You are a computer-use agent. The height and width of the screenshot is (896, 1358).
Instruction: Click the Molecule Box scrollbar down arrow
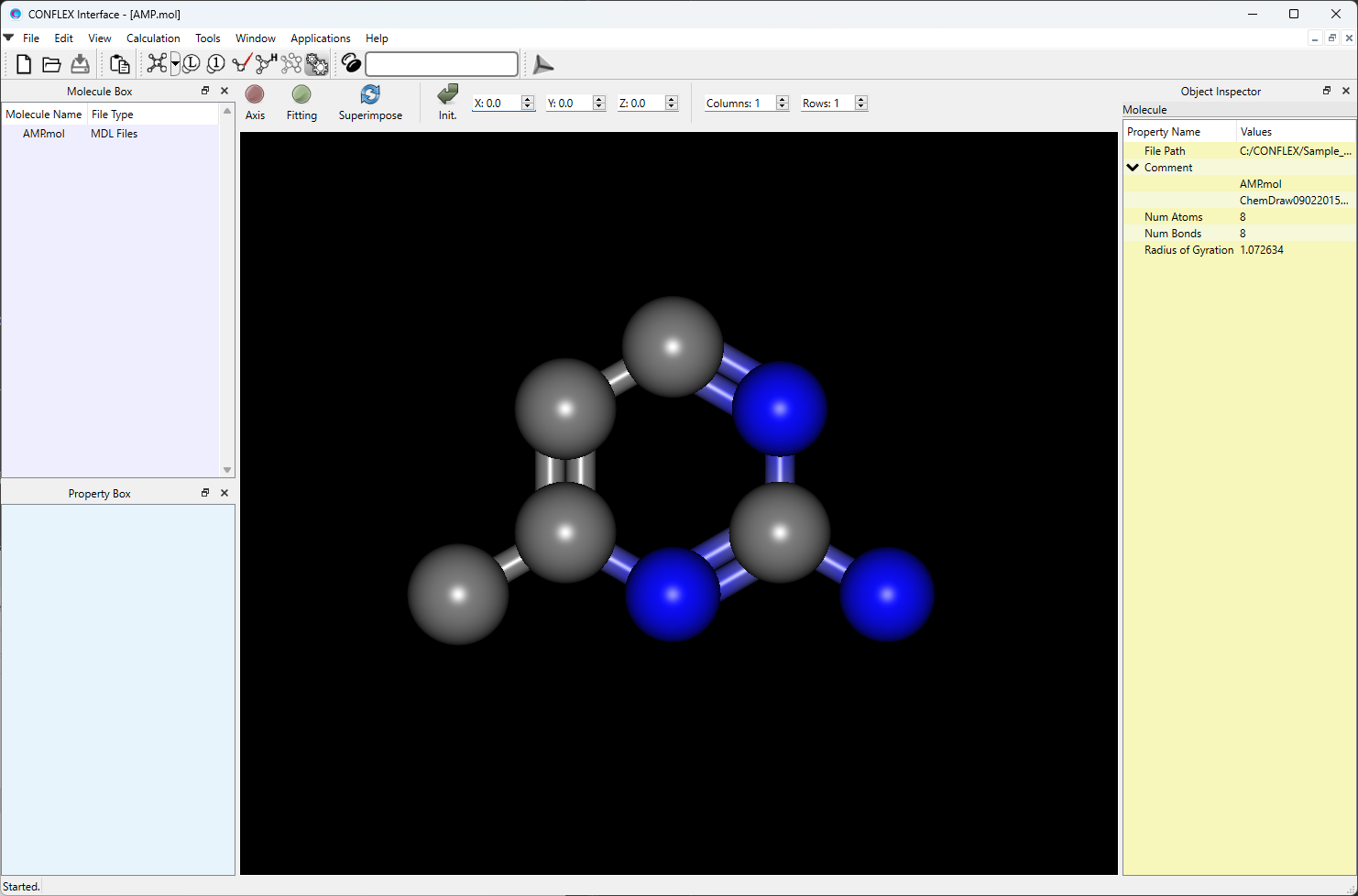tap(227, 470)
